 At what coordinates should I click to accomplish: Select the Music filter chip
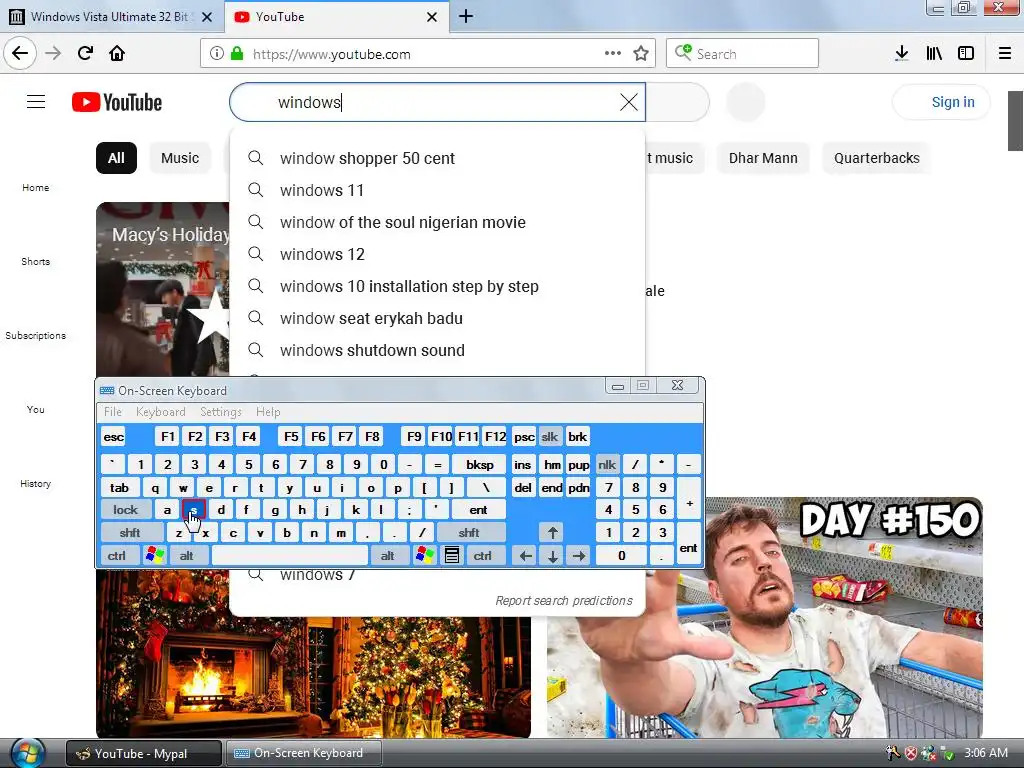(180, 158)
